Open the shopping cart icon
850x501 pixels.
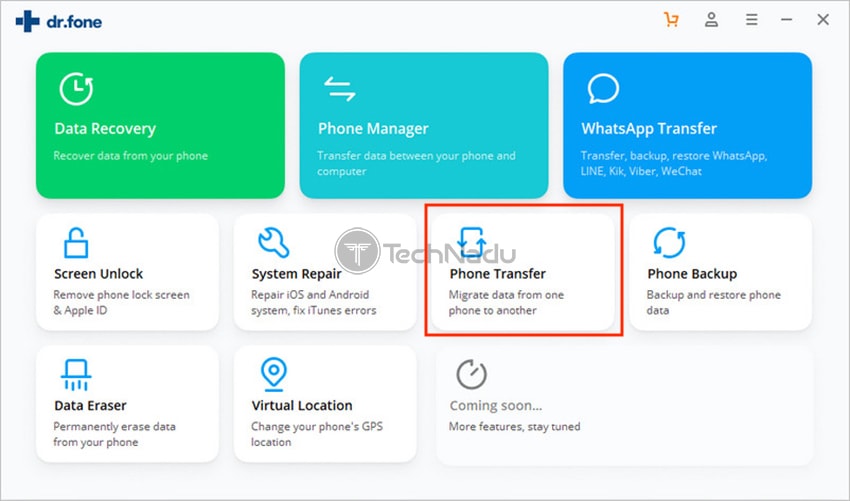(x=671, y=20)
